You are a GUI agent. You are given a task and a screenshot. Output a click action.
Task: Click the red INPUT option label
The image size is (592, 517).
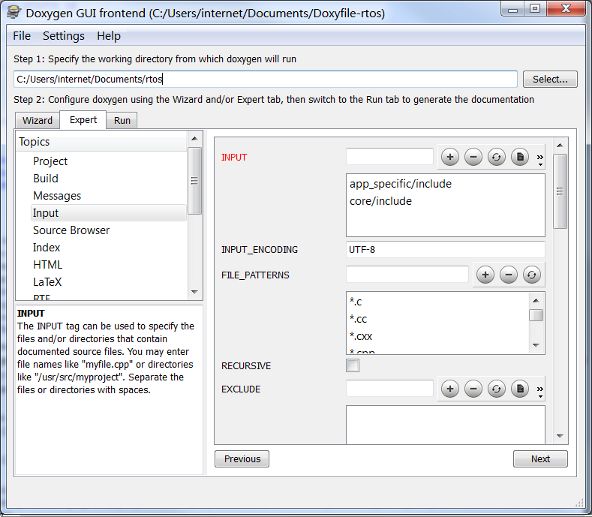point(234,157)
